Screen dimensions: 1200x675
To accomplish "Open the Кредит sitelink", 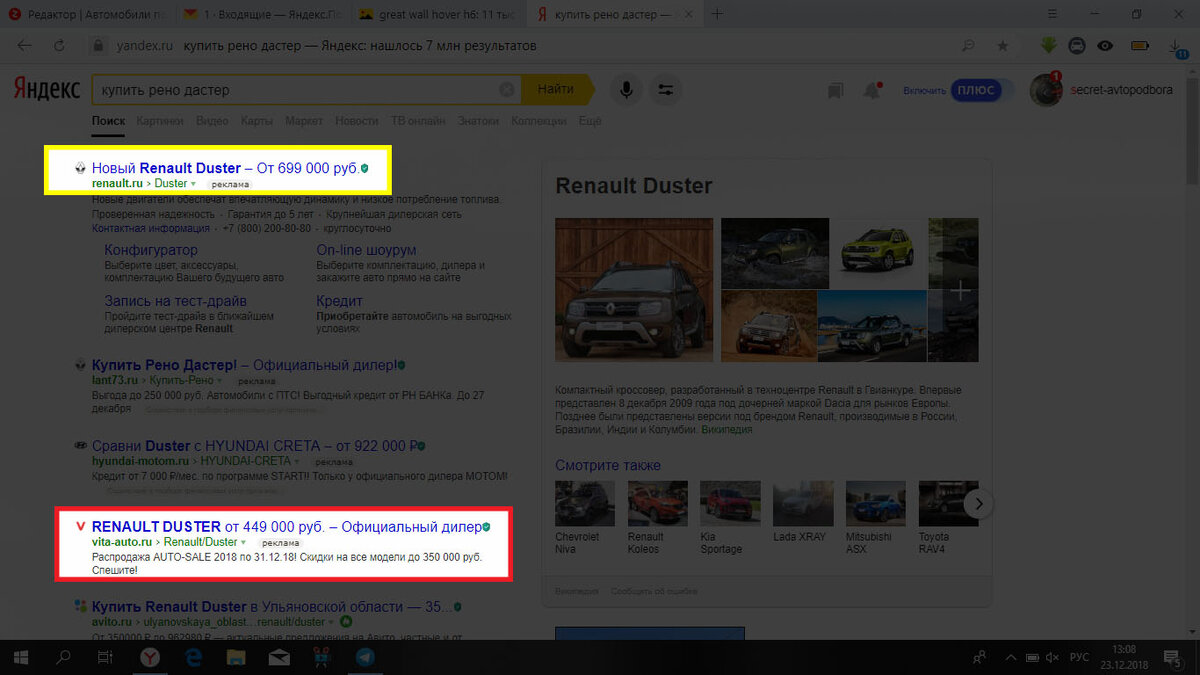I will pos(339,300).
